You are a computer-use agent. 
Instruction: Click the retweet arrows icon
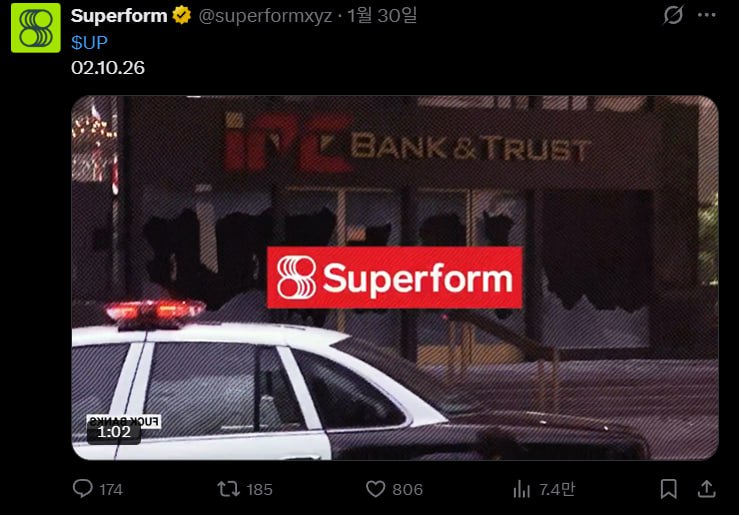click(229, 489)
